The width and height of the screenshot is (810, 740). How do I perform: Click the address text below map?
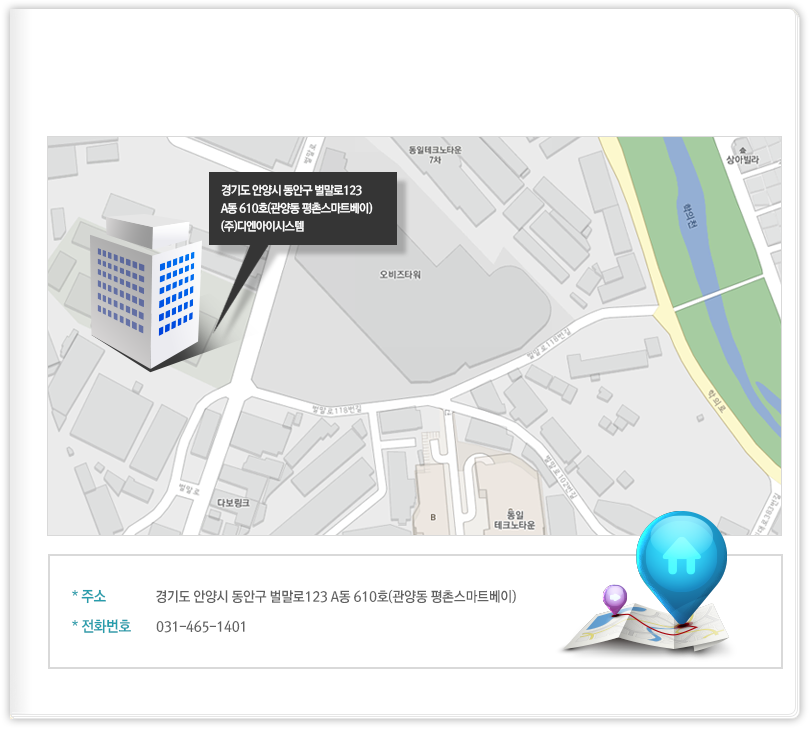click(336, 597)
